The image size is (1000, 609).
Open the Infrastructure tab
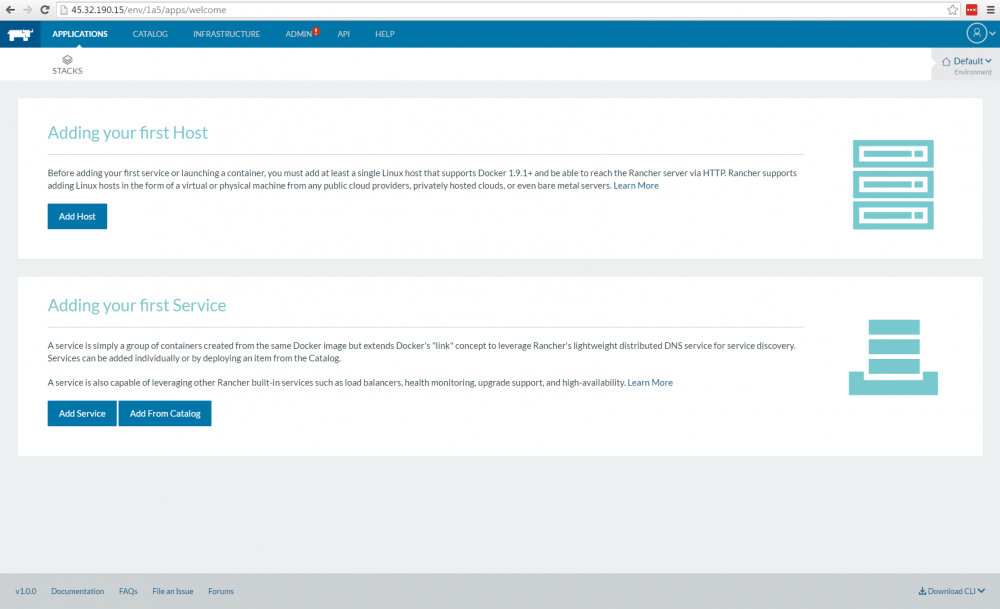(x=226, y=34)
